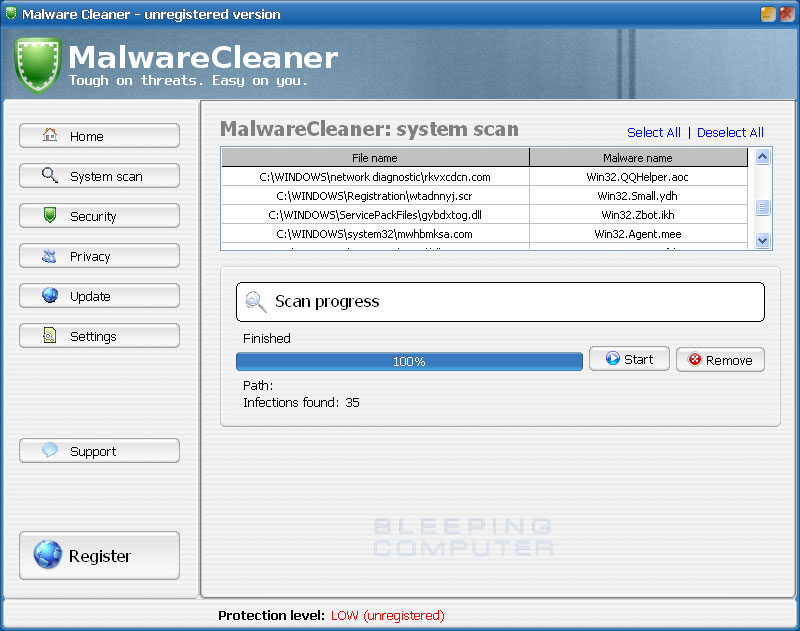Click the Register globe icon
The height and width of the screenshot is (631, 800).
pos(47,556)
